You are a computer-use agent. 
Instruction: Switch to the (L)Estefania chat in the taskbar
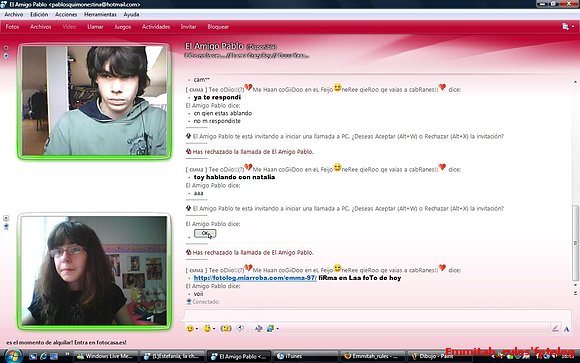click(x=172, y=356)
